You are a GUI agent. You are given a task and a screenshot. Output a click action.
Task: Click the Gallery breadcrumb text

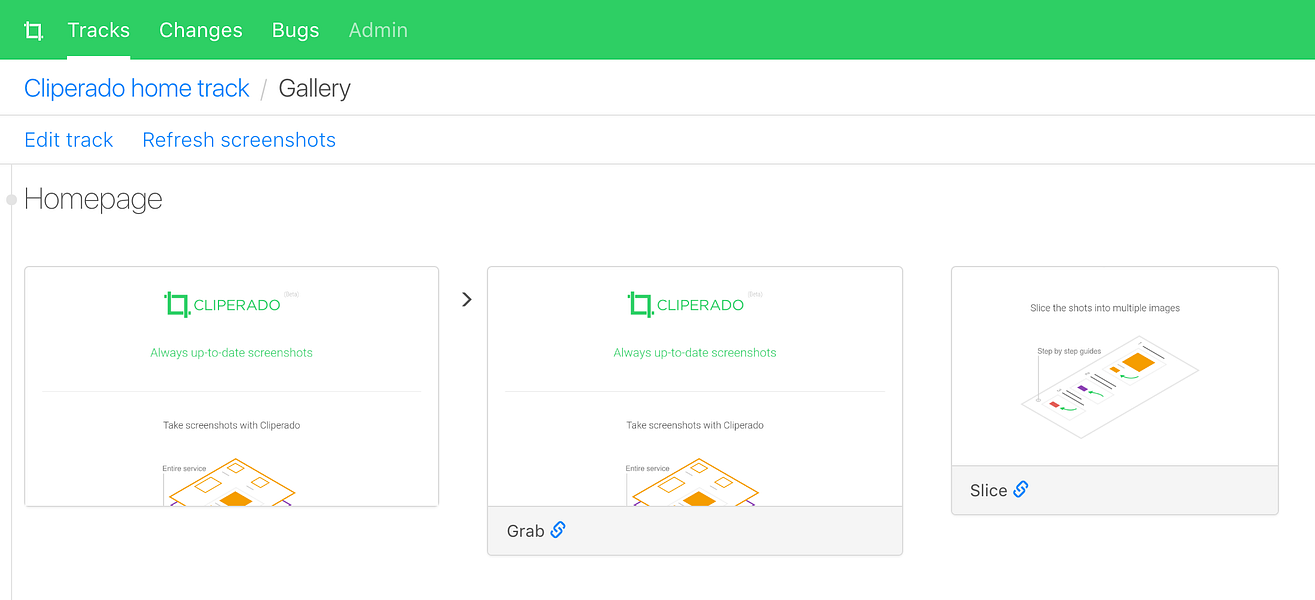tap(315, 88)
